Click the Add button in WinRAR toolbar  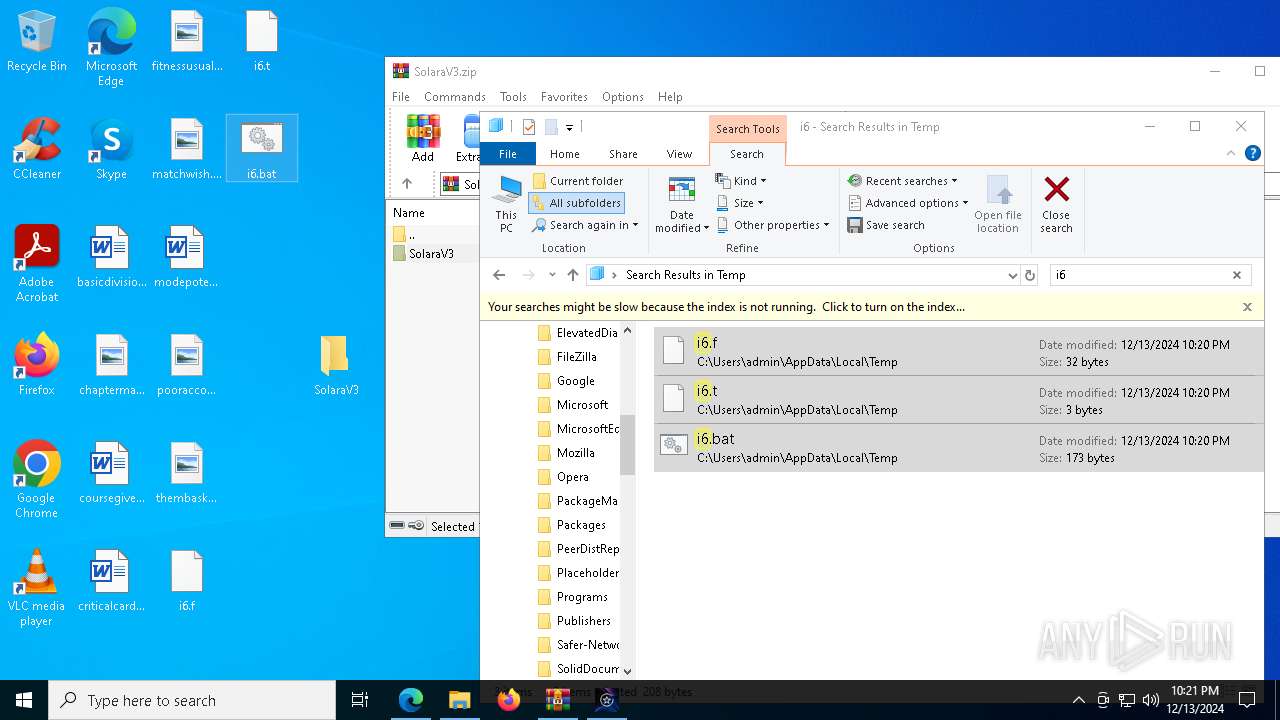423,139
